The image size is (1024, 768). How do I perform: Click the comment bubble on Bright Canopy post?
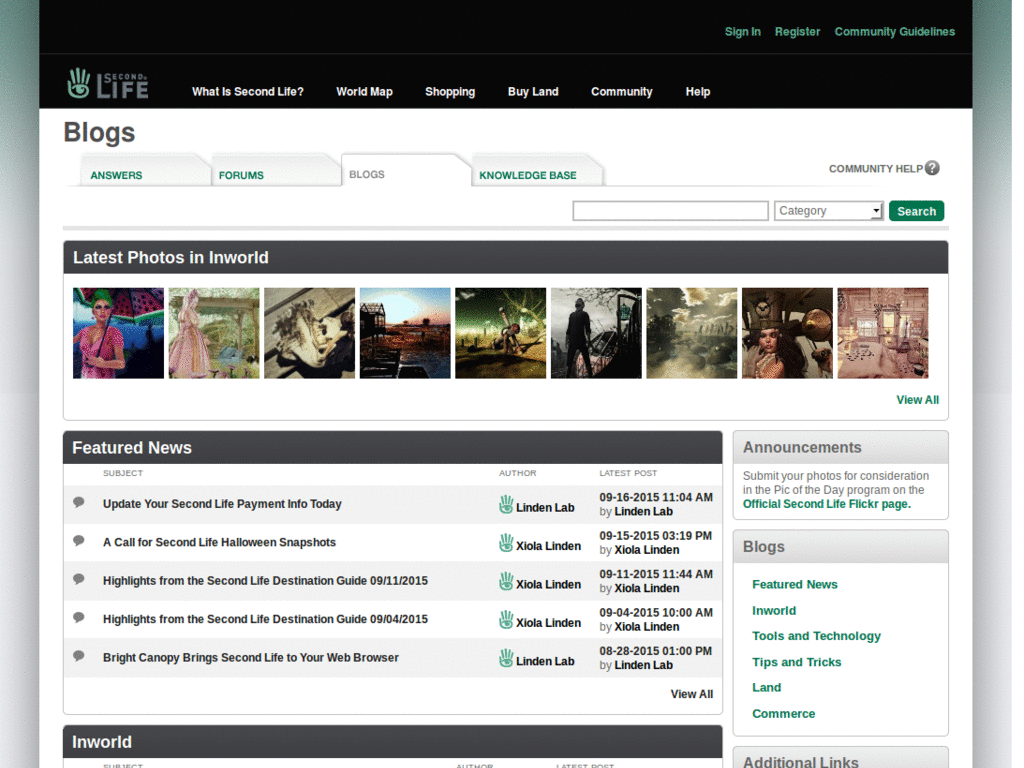(79, 657)
